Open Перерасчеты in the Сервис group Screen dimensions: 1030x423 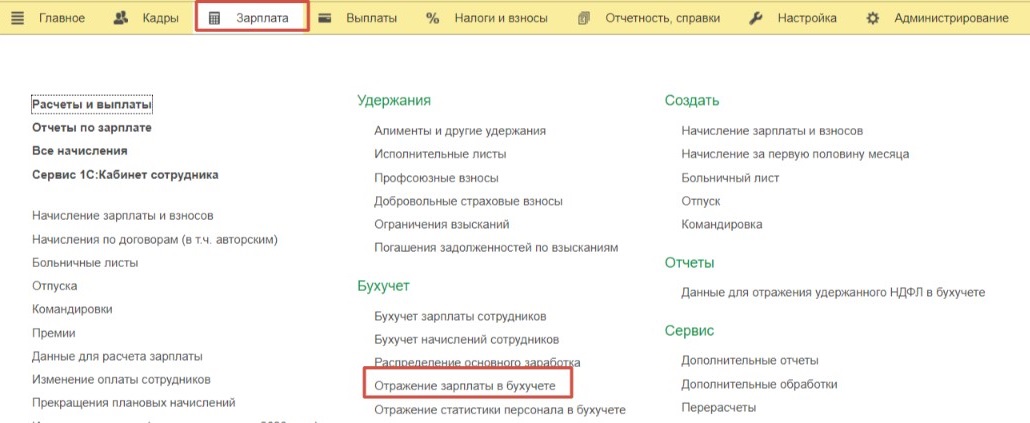pos(718,407)
